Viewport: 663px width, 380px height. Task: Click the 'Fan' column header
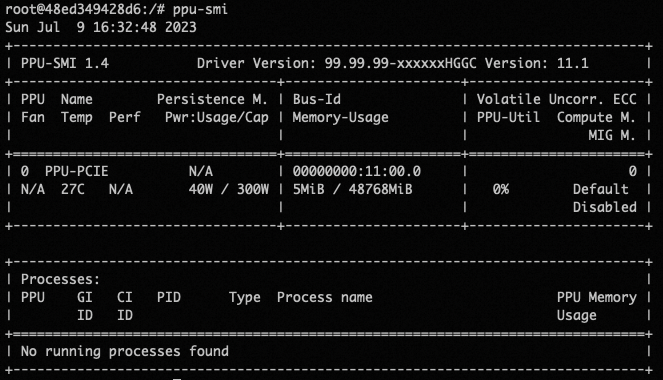[x=33, y=118]
